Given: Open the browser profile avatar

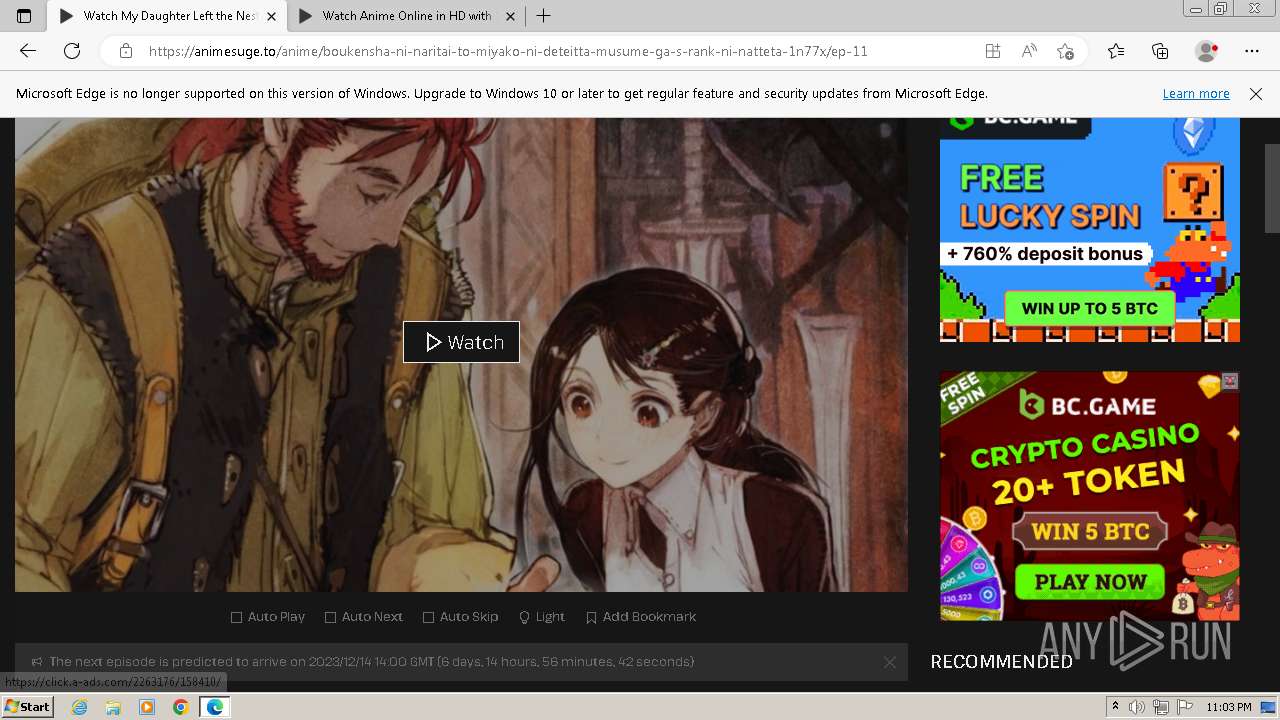Looking at the screenshot, I should [1206, 51].
